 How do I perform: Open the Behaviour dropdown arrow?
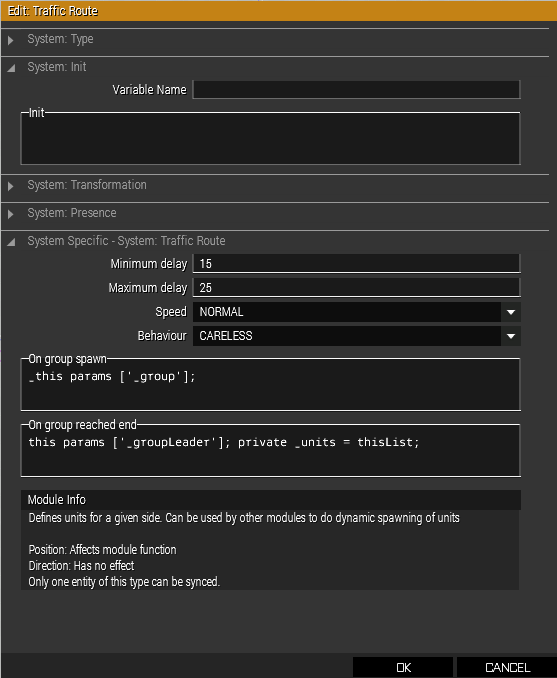[x=511, y=336]
